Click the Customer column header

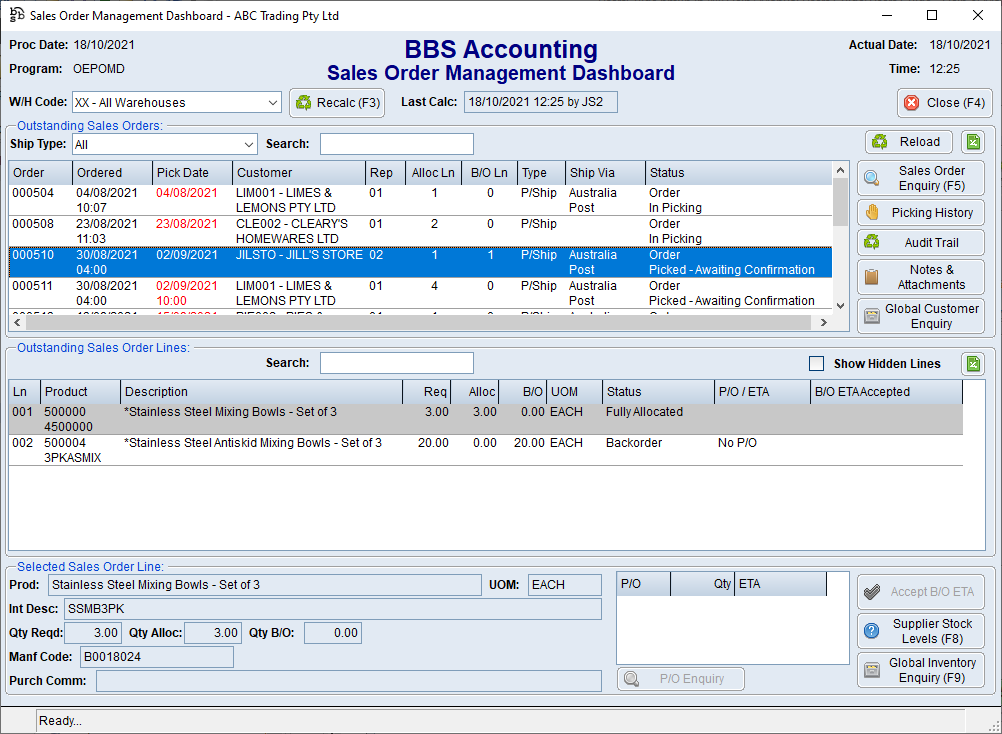[298, 173]
